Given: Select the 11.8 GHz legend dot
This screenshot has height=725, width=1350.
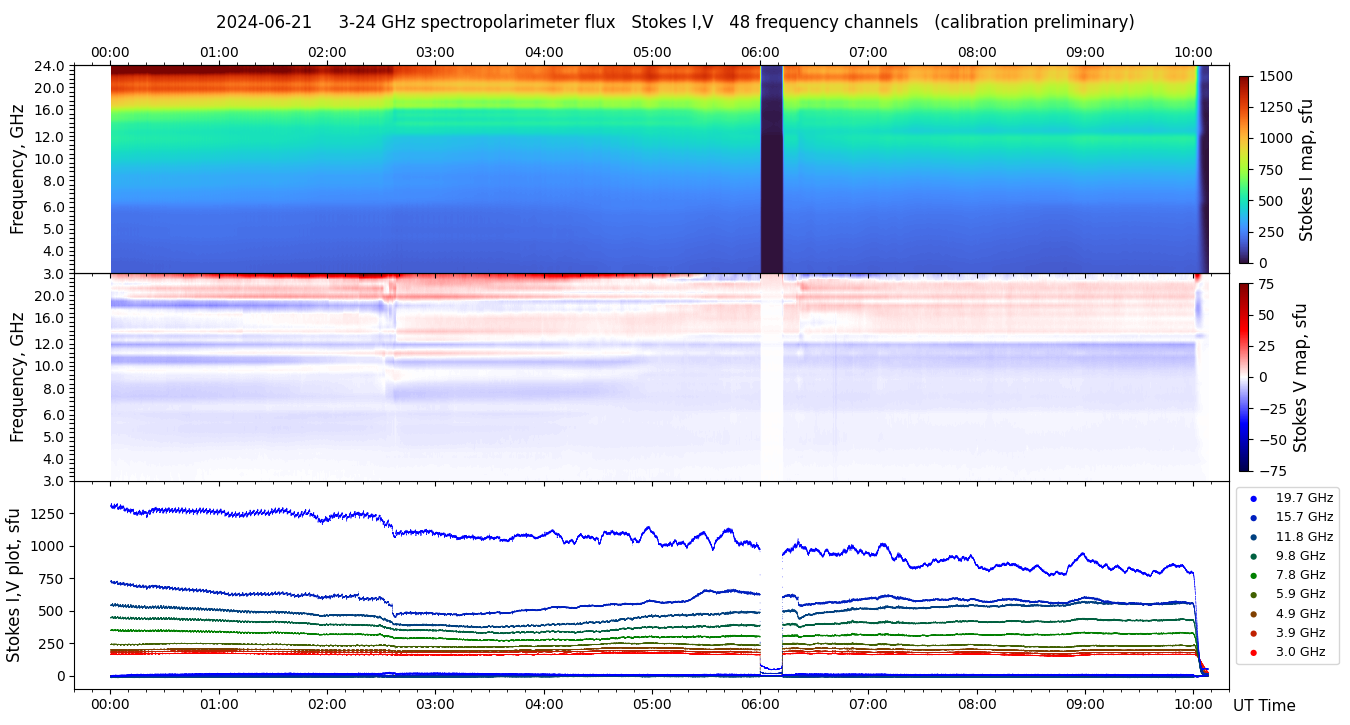Looking at the screenshot, I should [x=1253, y=537].
